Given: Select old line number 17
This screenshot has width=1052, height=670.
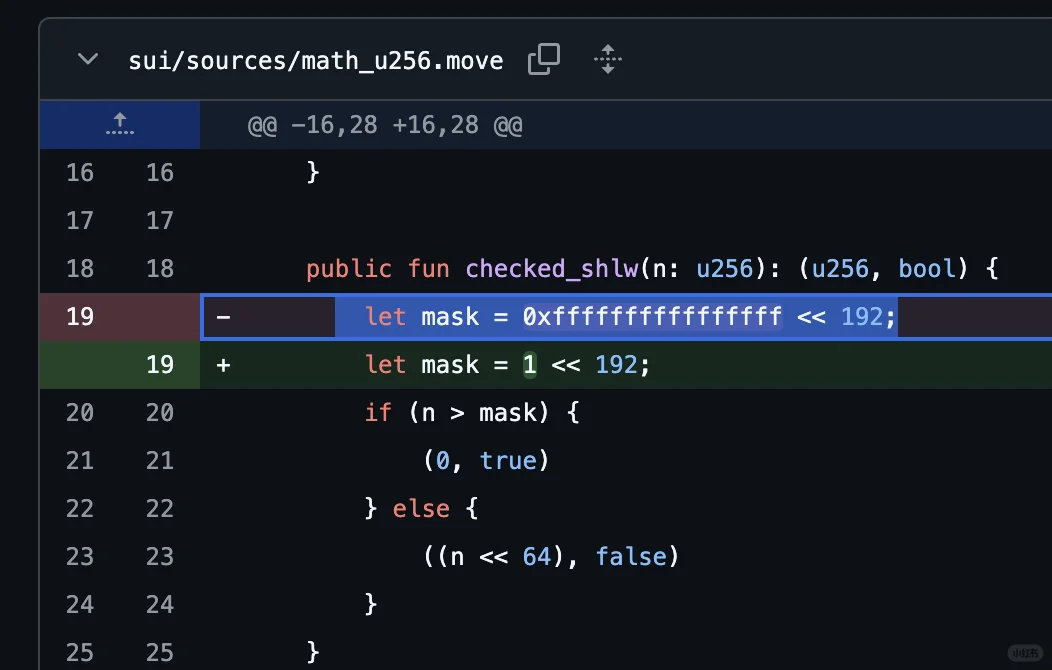Looking at the screenshot, I should [x=80, y=221].
